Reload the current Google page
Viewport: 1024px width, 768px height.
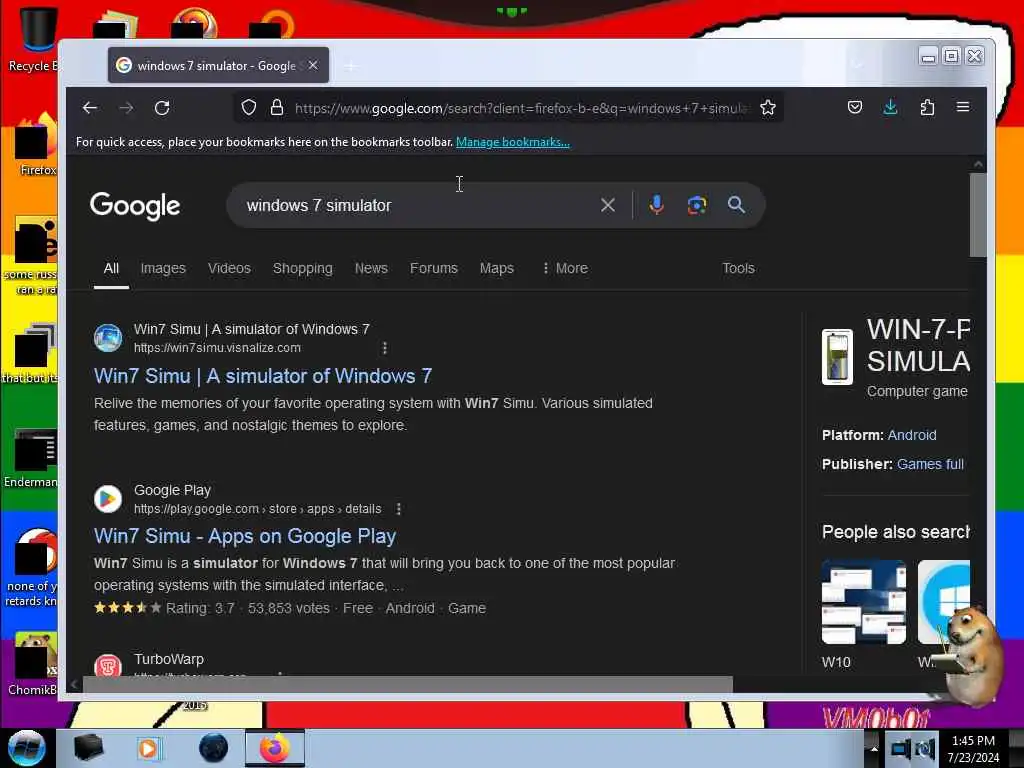coord(162,108)
